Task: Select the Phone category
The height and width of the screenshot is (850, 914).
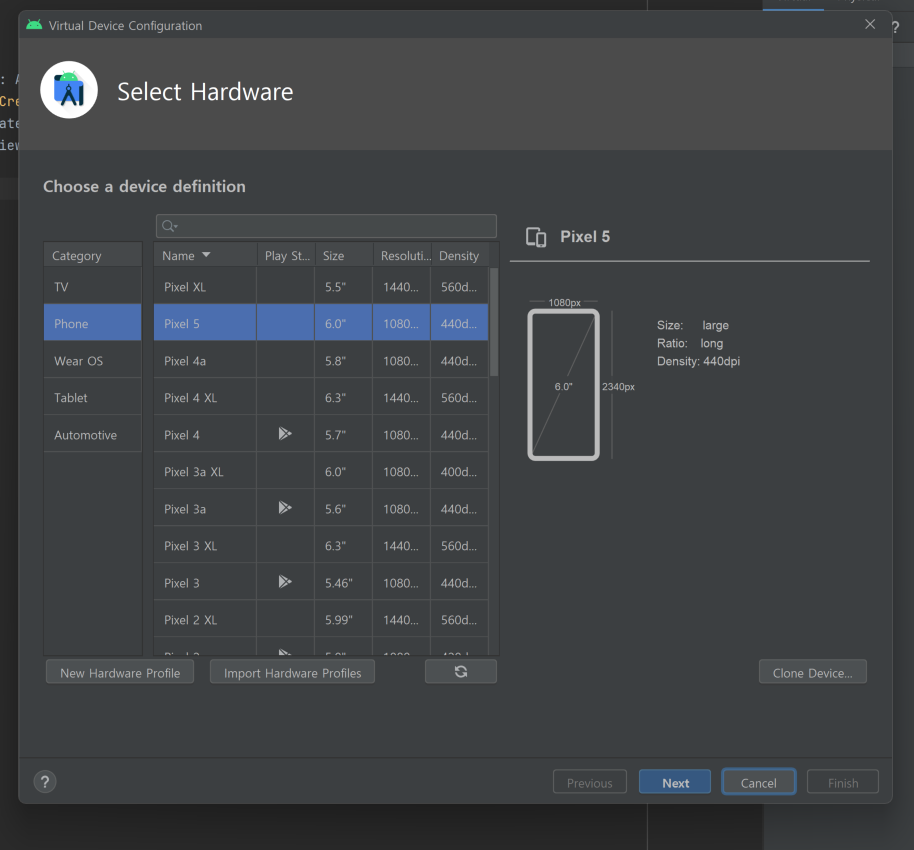Action: [x=93, y=324]
